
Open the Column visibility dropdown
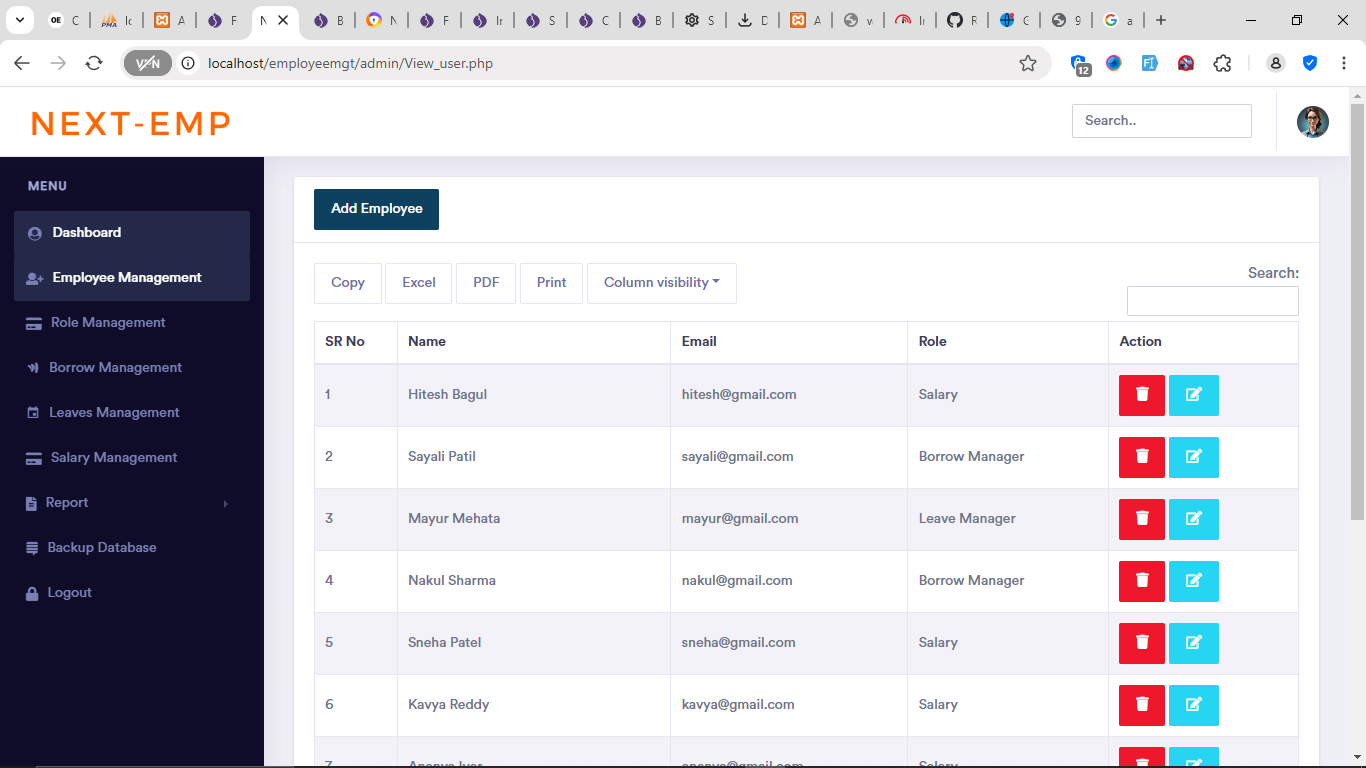[661, 283]
